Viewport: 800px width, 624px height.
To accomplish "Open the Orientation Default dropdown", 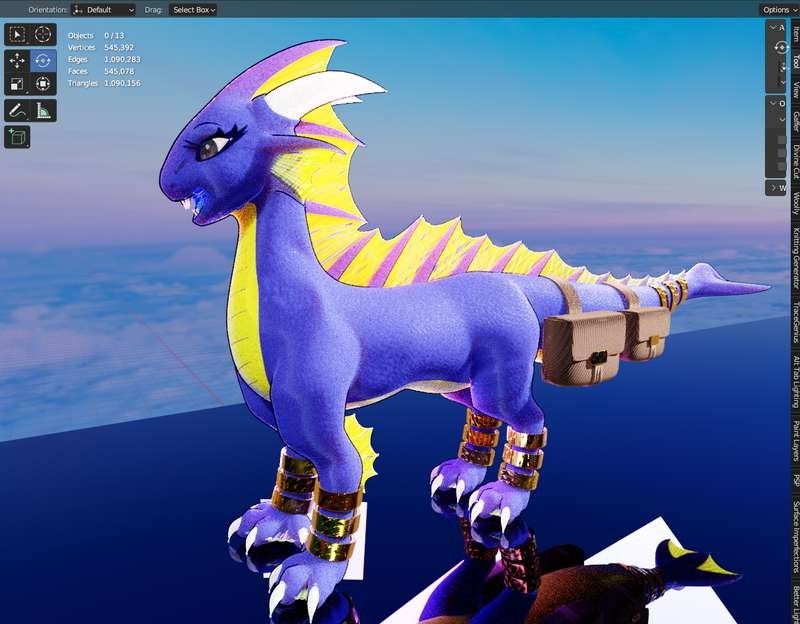I will (x=104, y=10).
